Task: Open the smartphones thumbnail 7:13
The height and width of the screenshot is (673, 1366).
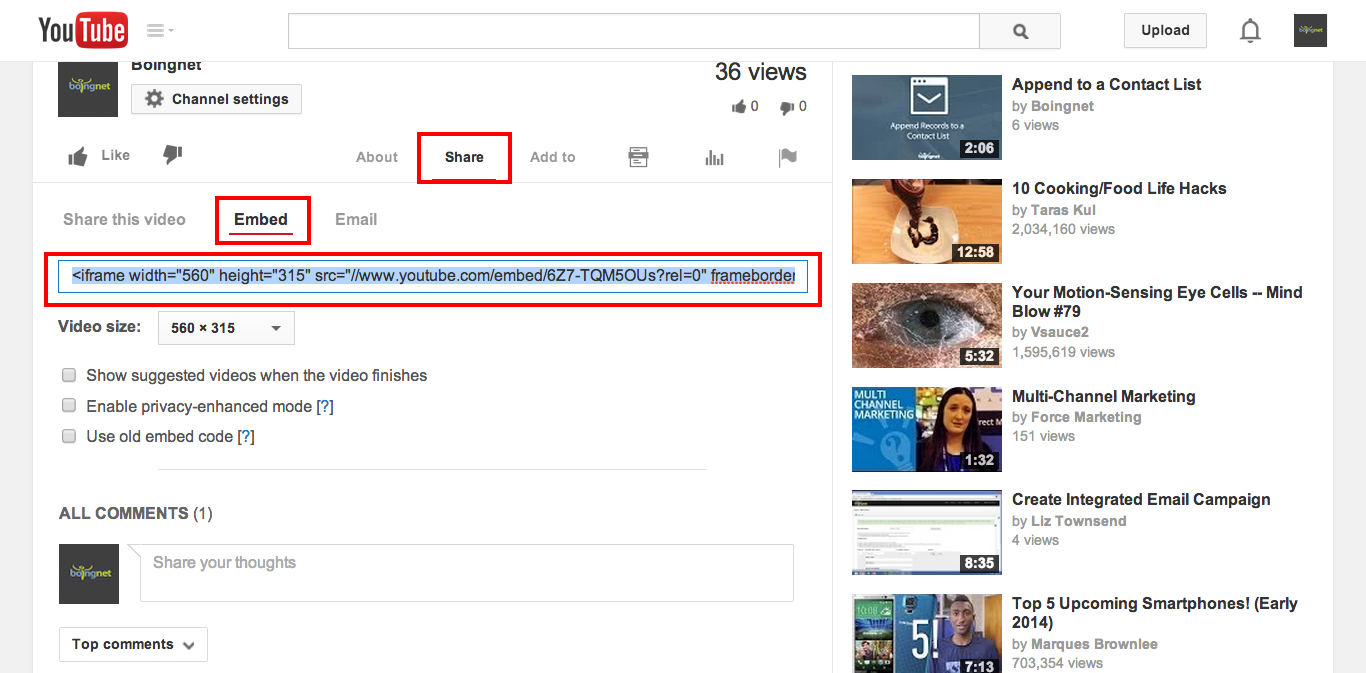Action: tap(927, 634)
